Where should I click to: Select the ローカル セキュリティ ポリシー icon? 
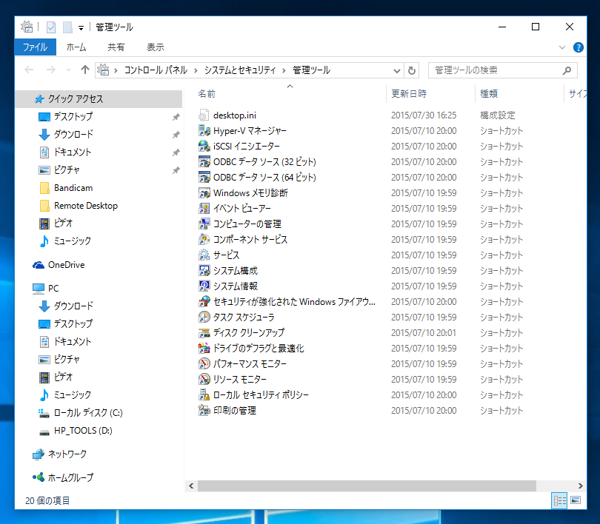204,395
